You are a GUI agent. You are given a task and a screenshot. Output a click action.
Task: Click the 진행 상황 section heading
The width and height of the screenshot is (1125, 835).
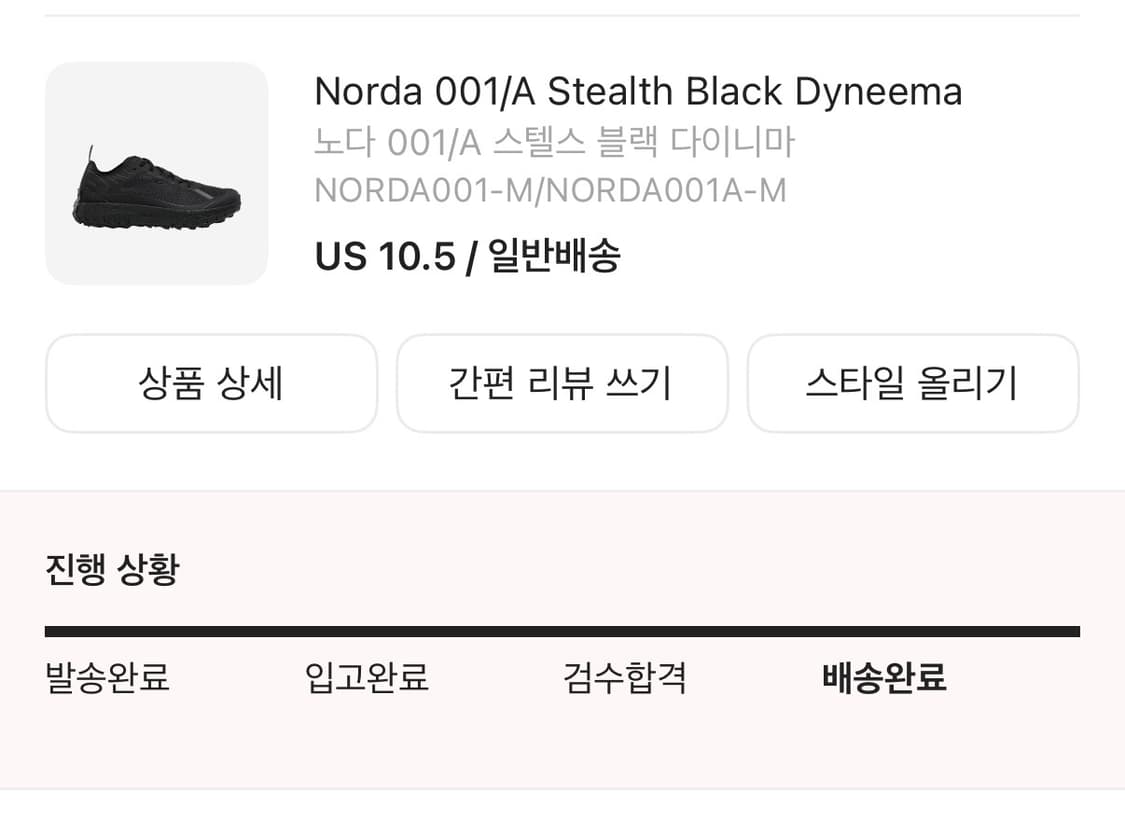112,570
